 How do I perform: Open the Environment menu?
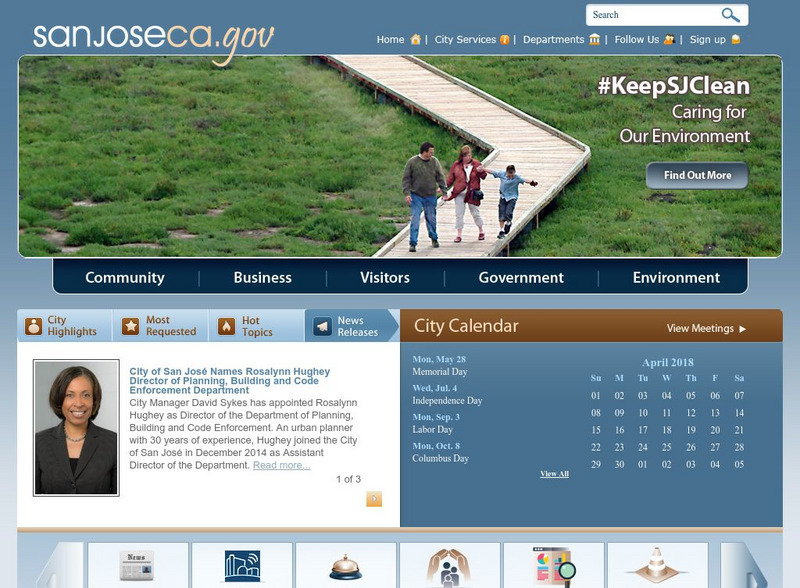click(x=677, y=277)
